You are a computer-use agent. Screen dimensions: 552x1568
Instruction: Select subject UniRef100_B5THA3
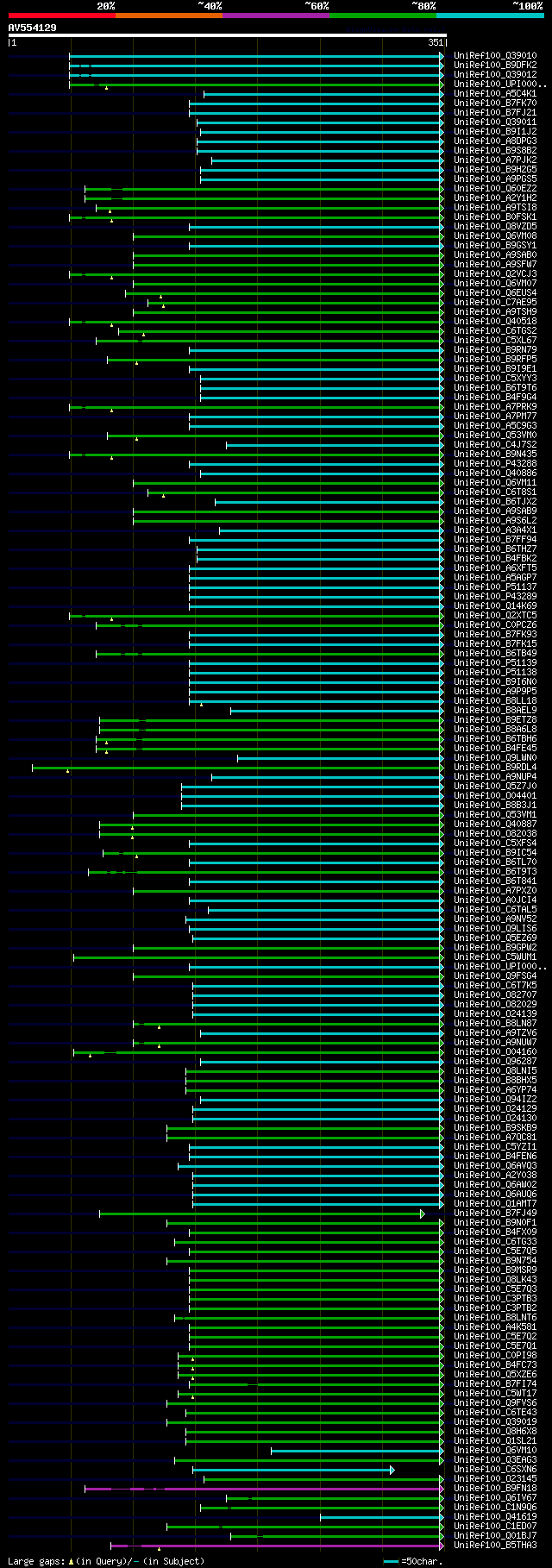(x=495, y=1546)
